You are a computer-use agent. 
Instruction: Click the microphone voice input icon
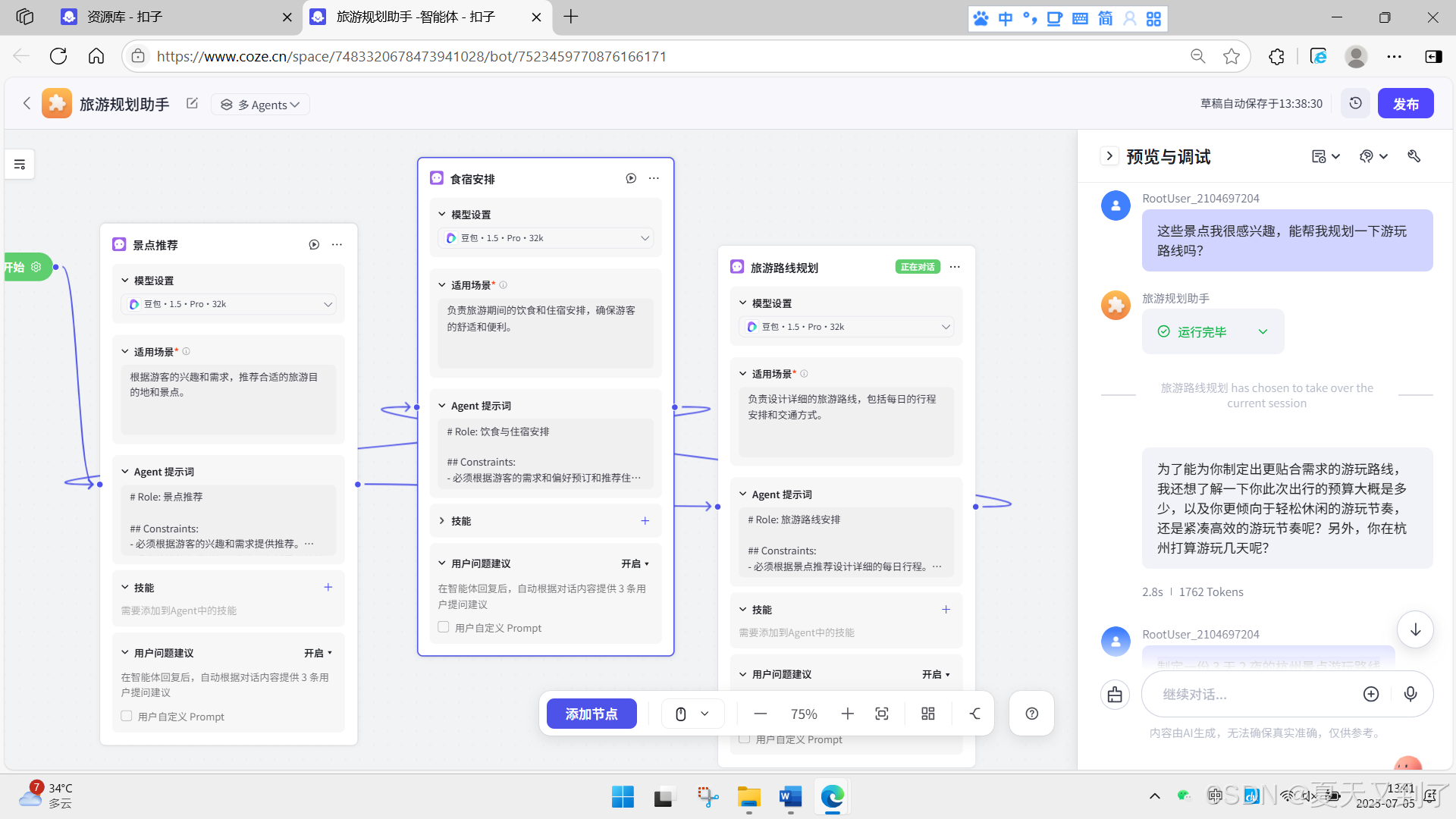point(1410,694)
